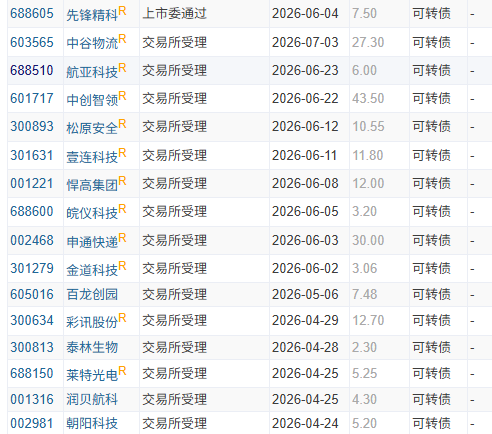Open 彩讯股份 stock name link
Viewport: 492px width, 434px height.
(x=92, y=322)
